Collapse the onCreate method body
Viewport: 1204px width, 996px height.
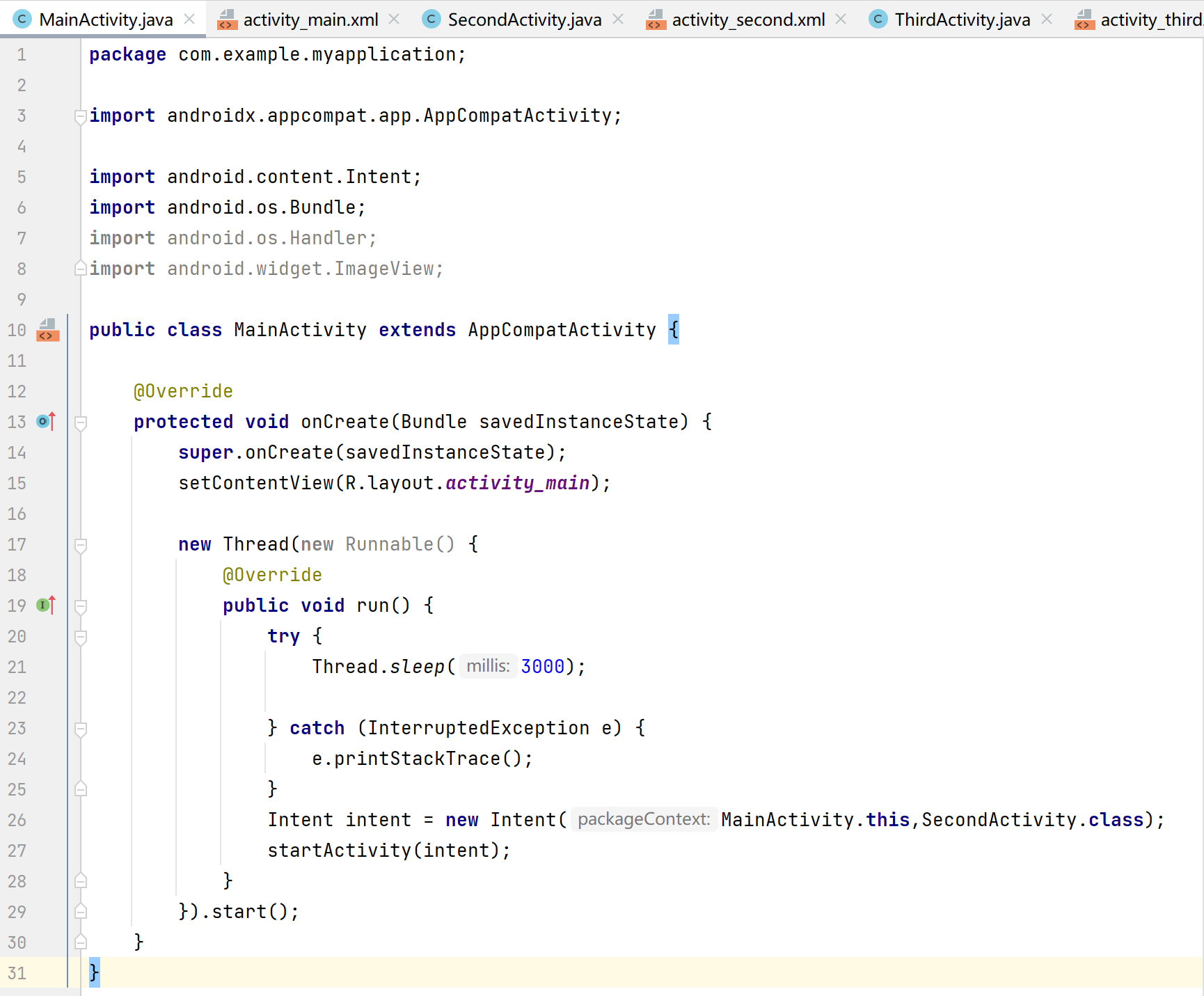tap(80, 421)
